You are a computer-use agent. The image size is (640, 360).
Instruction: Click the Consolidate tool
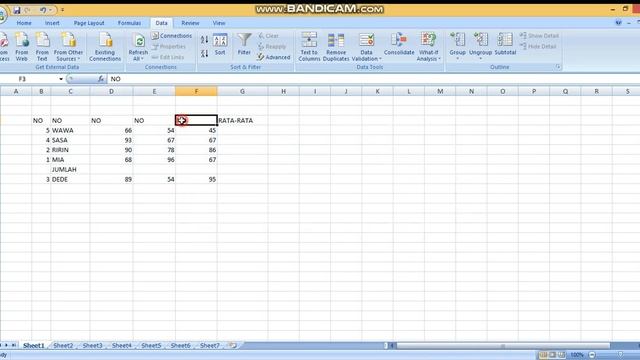[399, 44]
